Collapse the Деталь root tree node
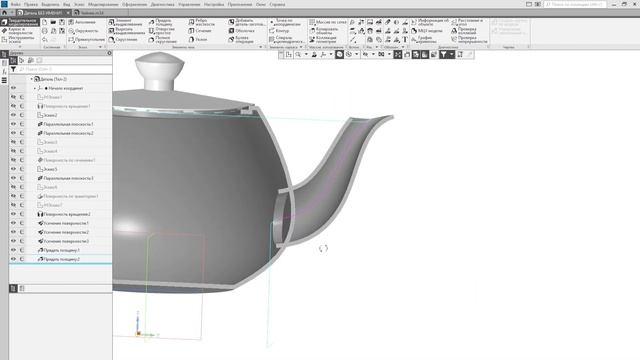The image size is (640, 360). click(31, 79)
